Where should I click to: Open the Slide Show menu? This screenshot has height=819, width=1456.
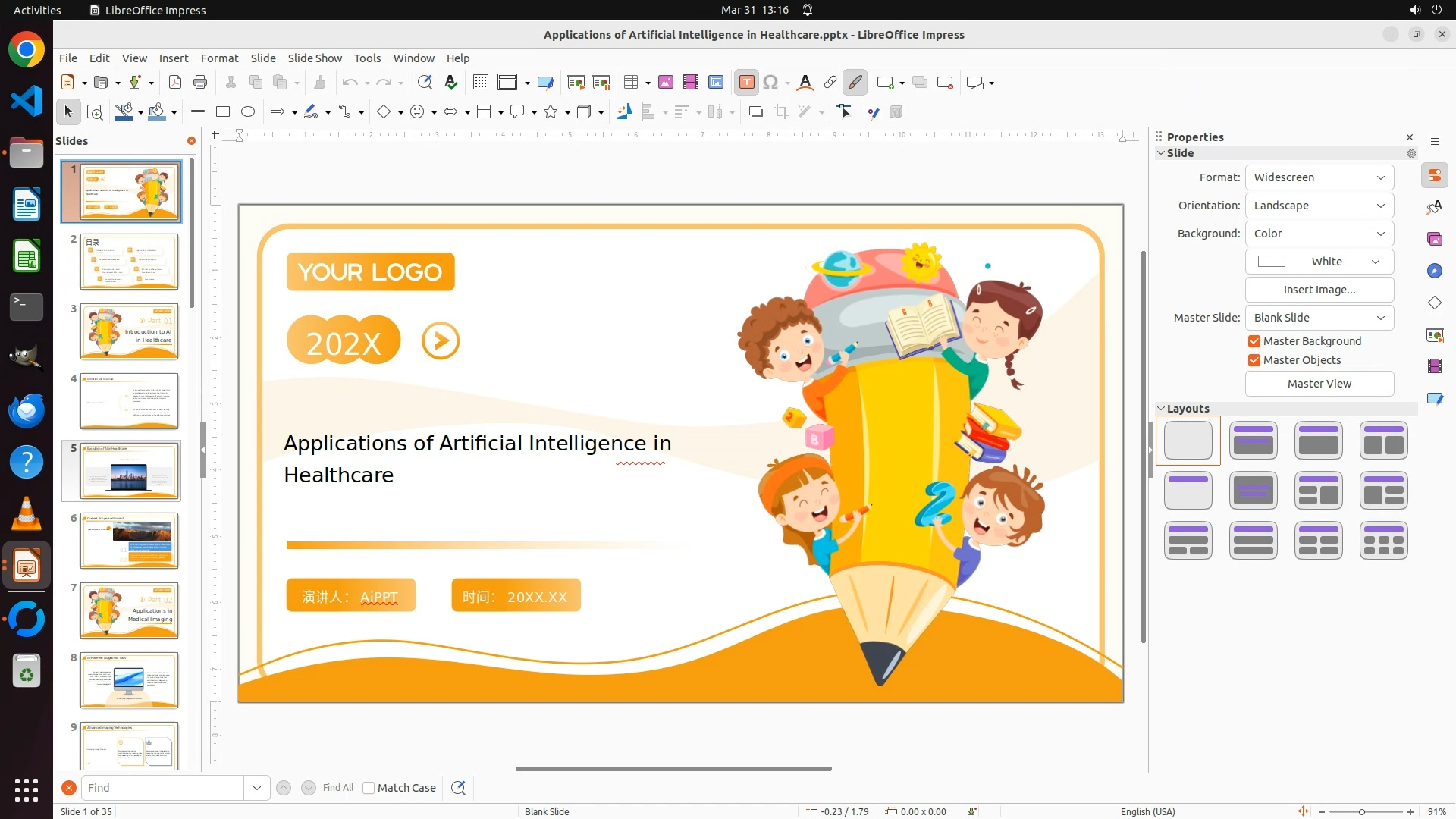315,58
